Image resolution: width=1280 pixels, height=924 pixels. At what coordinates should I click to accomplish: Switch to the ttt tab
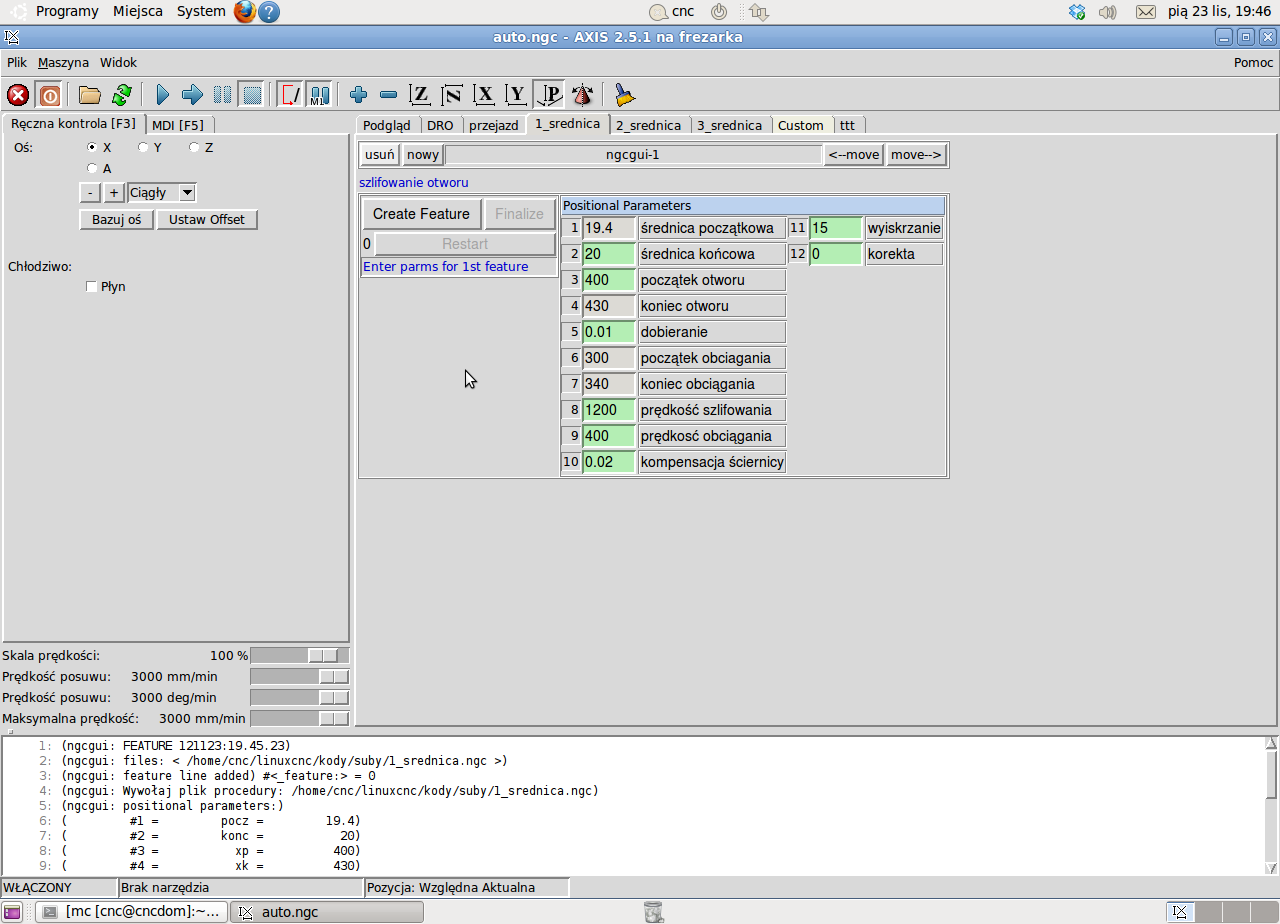(x=848, y=125)
